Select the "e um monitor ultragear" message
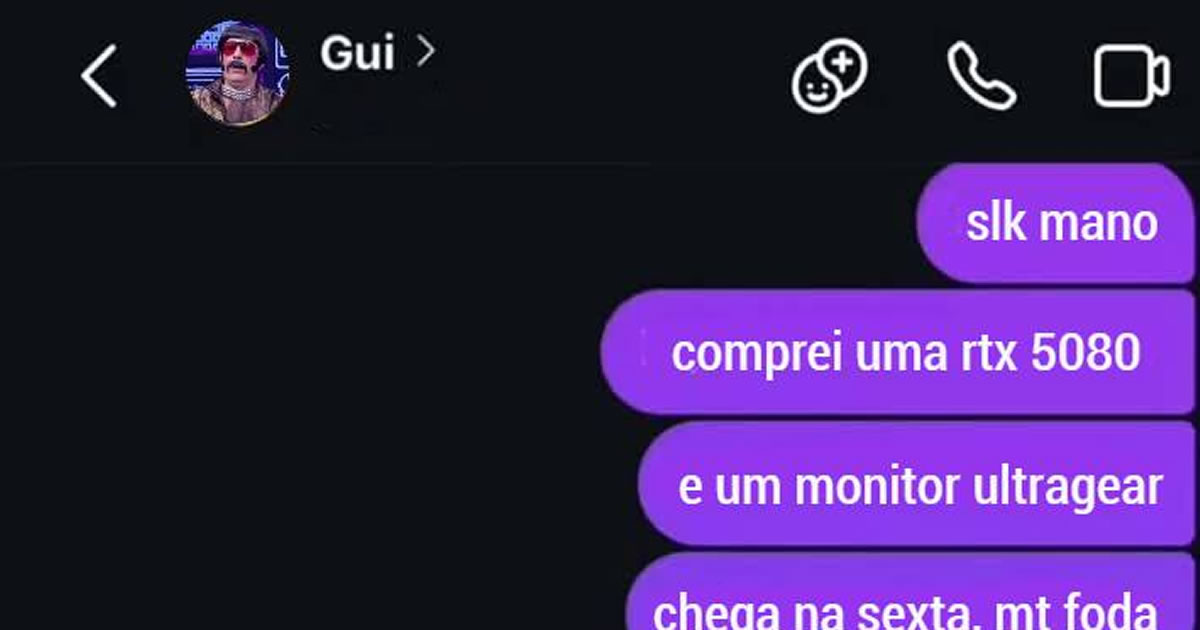This screenshot has width=1200, height=630. point(916,484)
